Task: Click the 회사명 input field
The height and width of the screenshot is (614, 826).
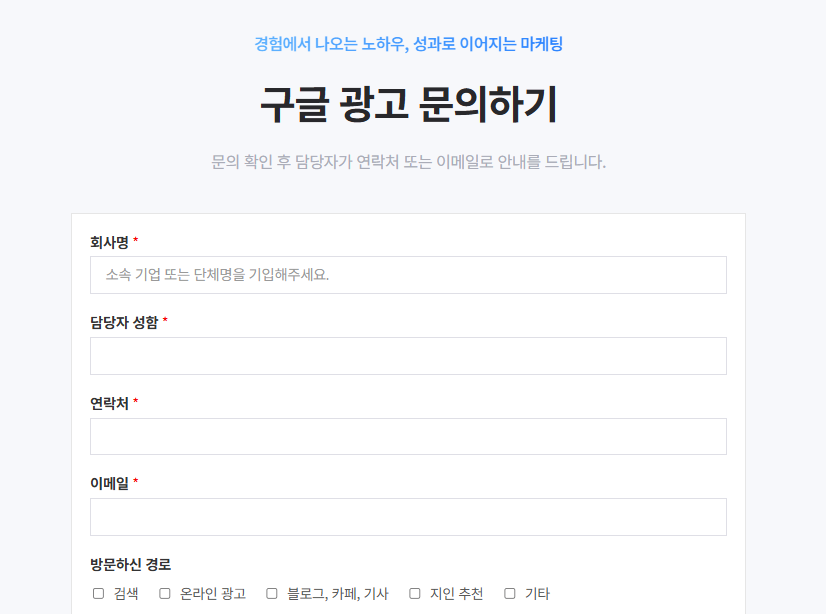Action: pyautogui.click(x=408, y=275)
